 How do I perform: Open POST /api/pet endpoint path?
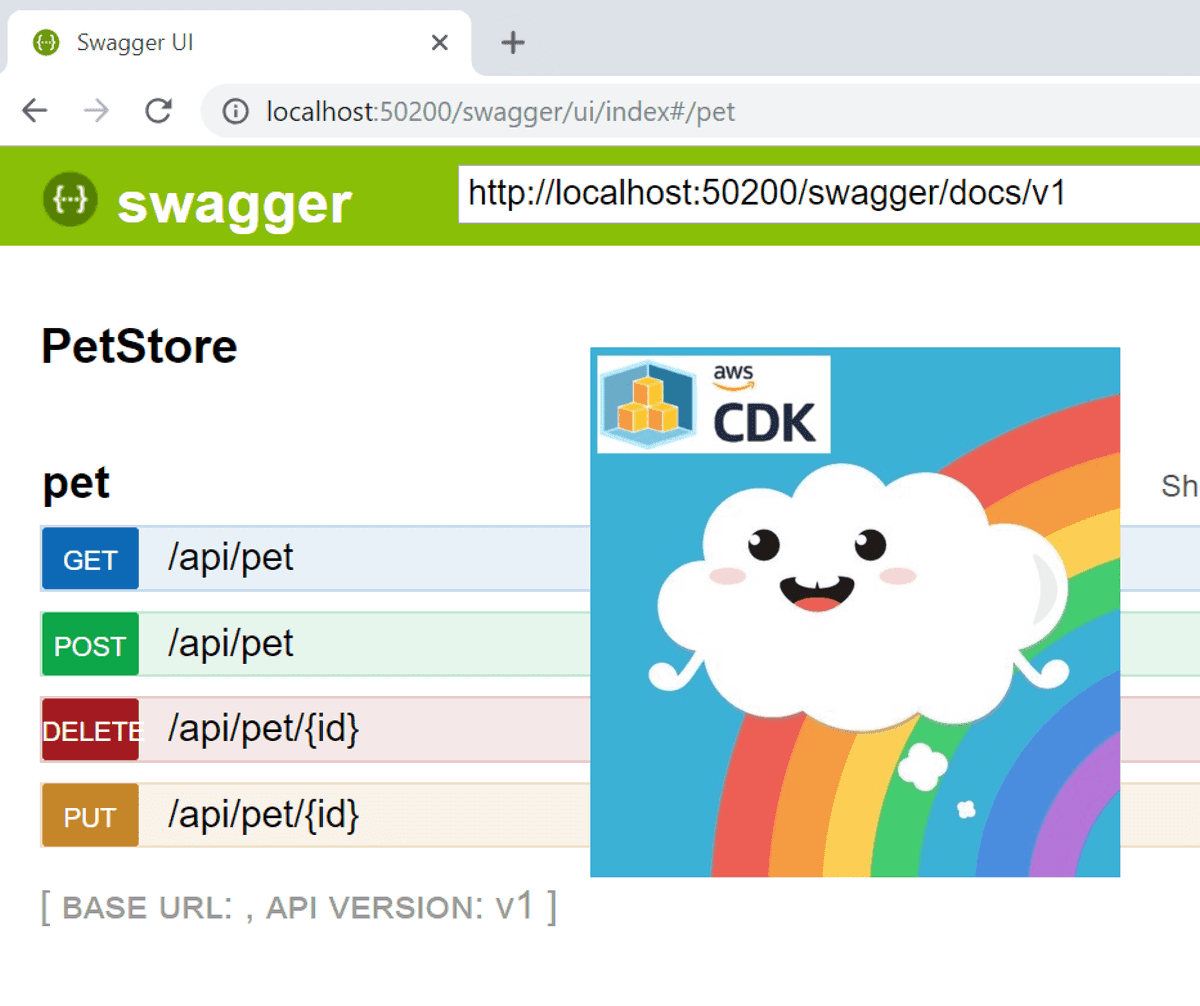pyautogui.click(x=231, y=643)
